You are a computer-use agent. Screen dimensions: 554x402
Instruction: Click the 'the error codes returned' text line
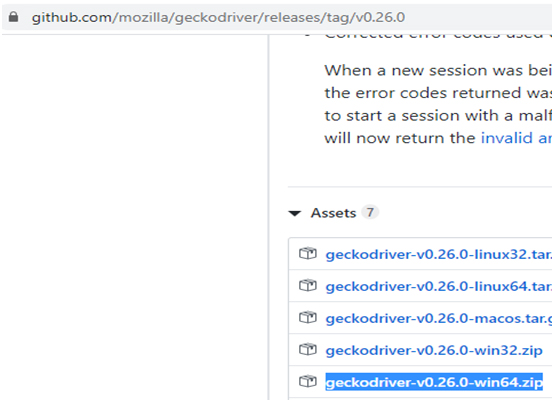pos(438,93)
